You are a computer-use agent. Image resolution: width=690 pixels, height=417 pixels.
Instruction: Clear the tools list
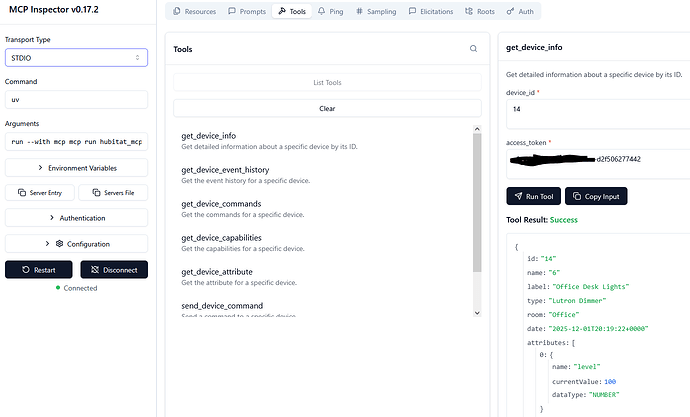tap(327, 107)
